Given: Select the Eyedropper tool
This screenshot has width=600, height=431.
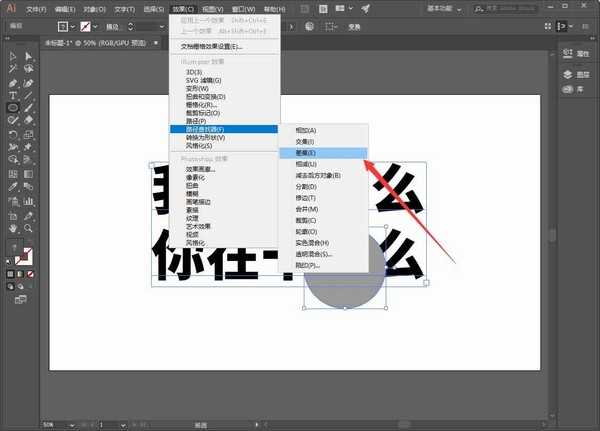Looking at the screenshot, I should [13, 187].
